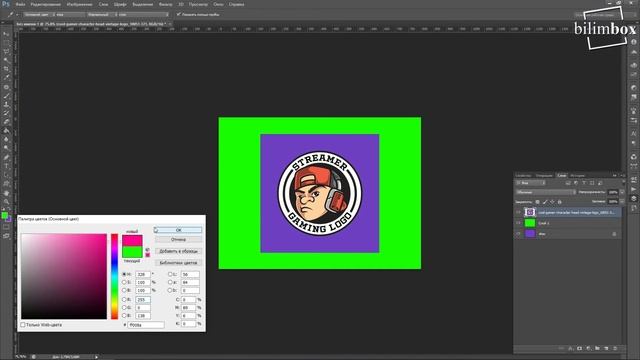Select the Lab a radio button
This screenshot has width=640, height=360.
point(170,282)
